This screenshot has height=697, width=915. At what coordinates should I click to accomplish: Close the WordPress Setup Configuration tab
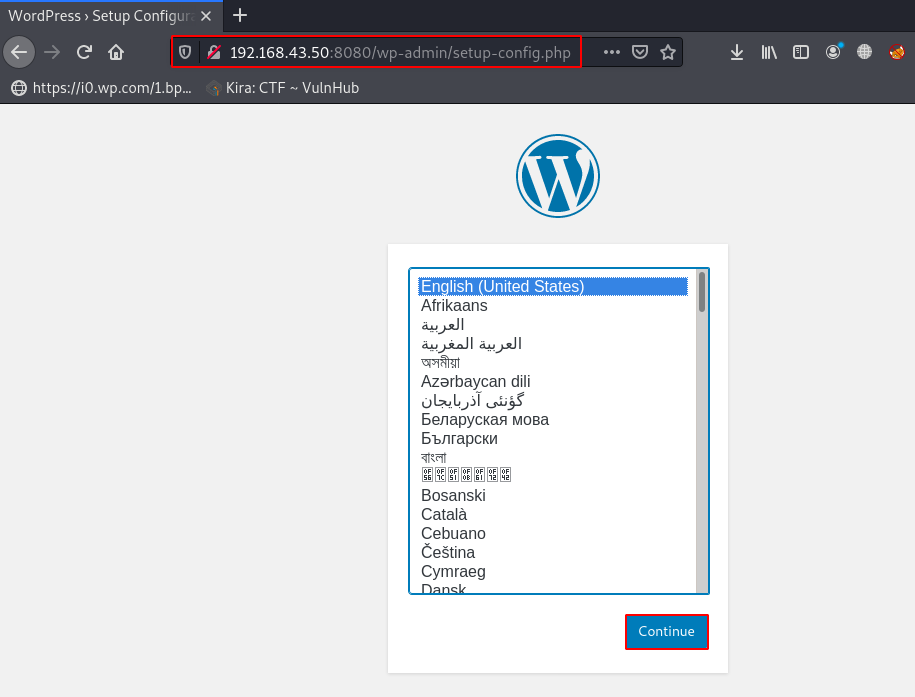tap(206, 16)
